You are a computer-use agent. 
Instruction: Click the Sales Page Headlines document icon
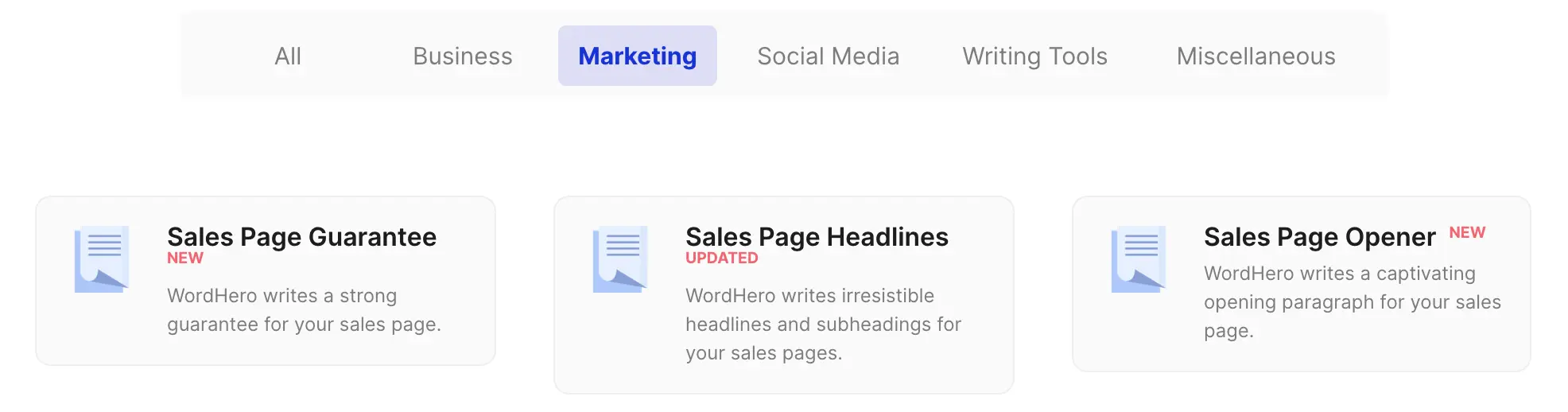620,259
